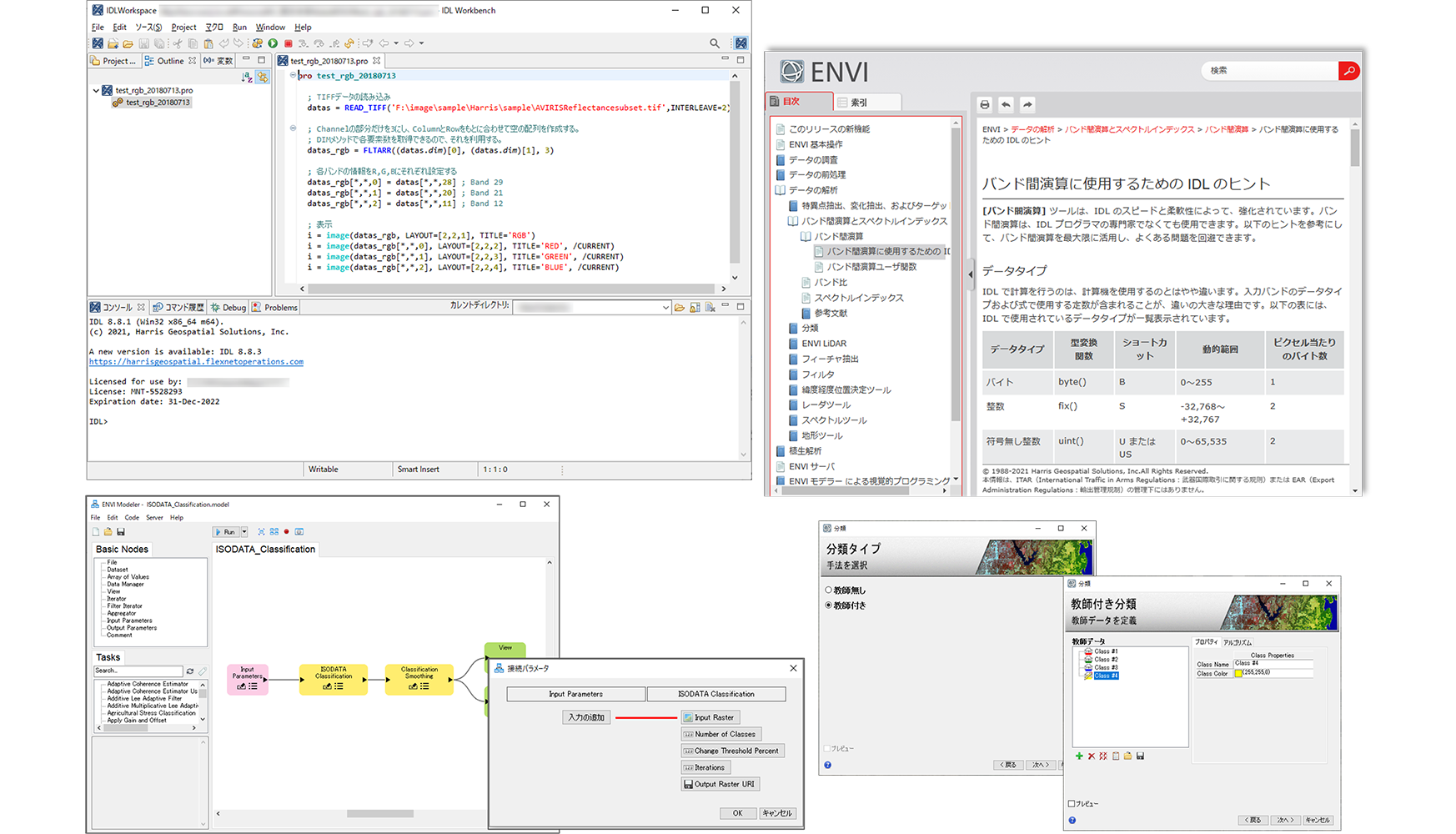
Task: Select the 教師無し radio button
Action: pyautogui.click(x=828, y=590)
